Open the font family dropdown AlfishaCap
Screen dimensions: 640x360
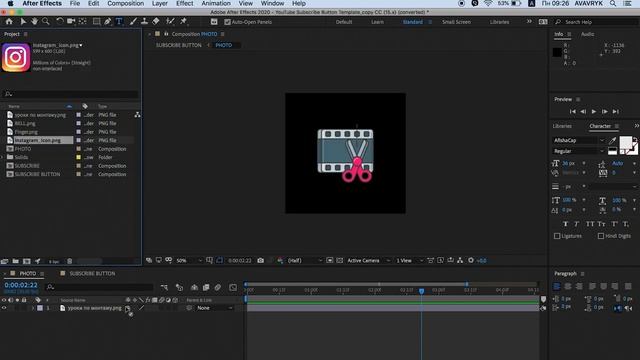tap(578, 140)
